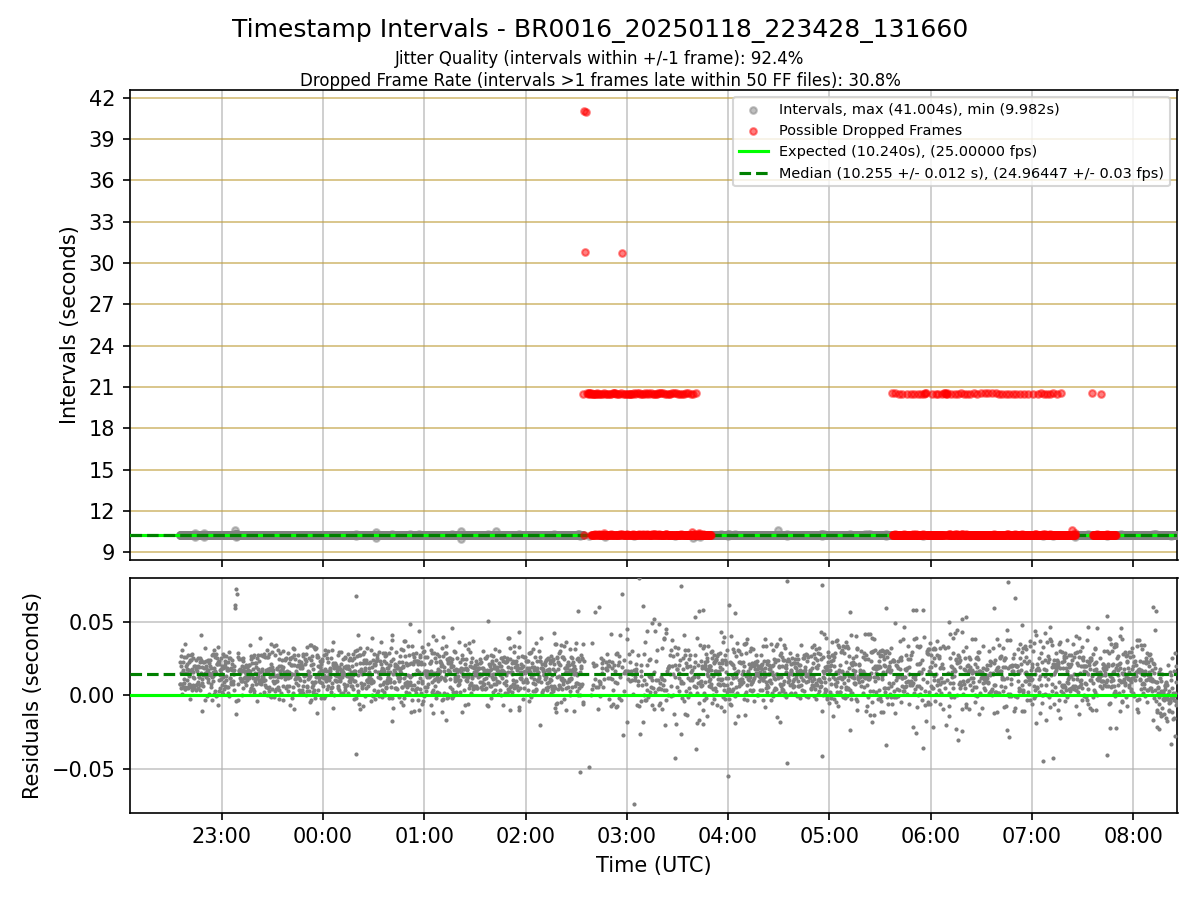Viewport: 1200px width, 900px height.
Task: Click the 'Time (UTC)' x-axis label
Action: pyautogui.click(x=653, y=865)
